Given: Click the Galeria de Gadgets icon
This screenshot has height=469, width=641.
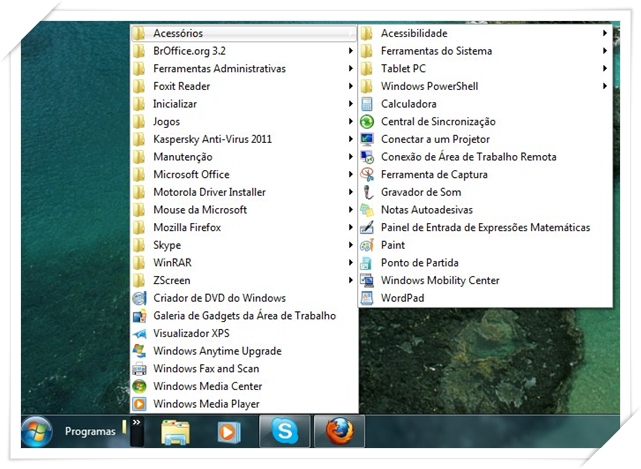Looking at the screenshot, I should tap(139, 316).
